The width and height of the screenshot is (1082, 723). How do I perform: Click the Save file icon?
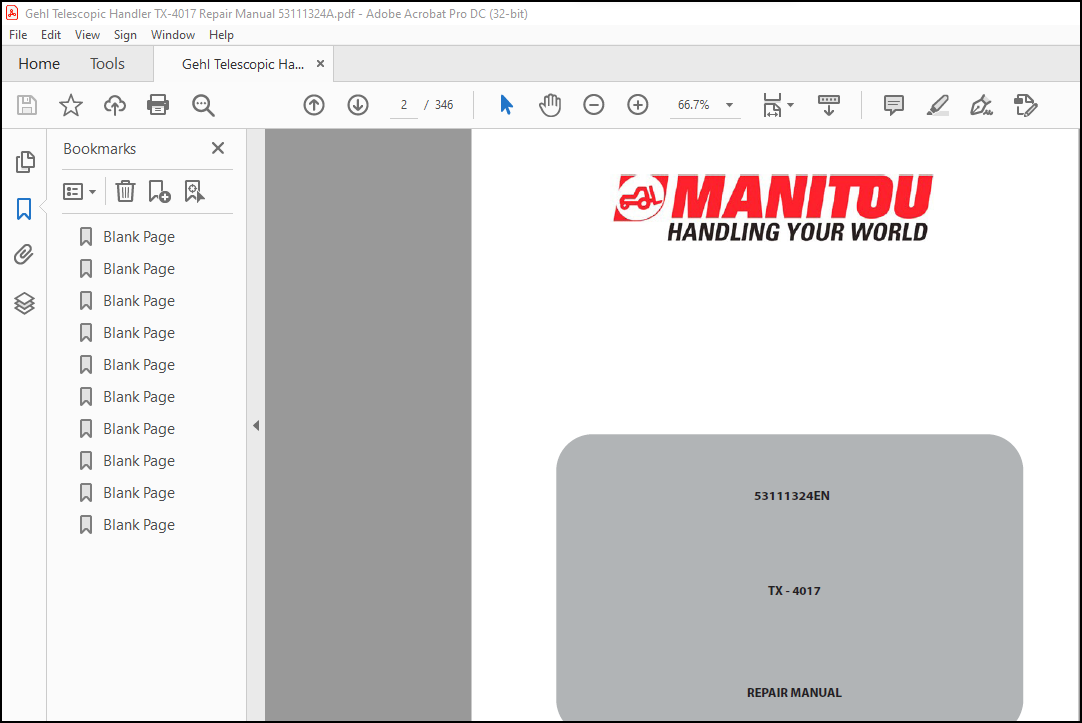pyautogui.click(x=27, y=105)
